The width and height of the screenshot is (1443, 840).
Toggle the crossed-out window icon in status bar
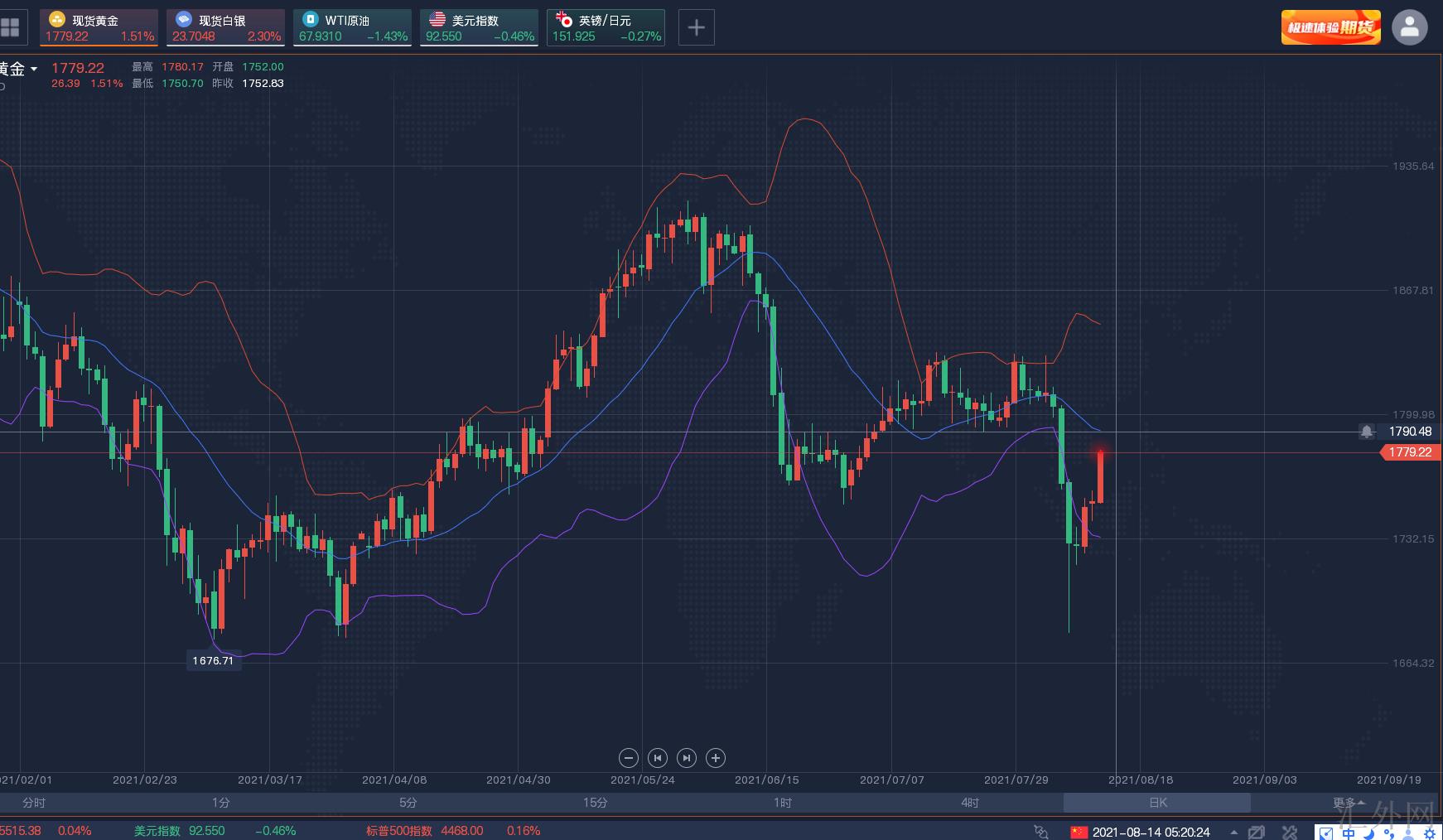coord(1257,832)
